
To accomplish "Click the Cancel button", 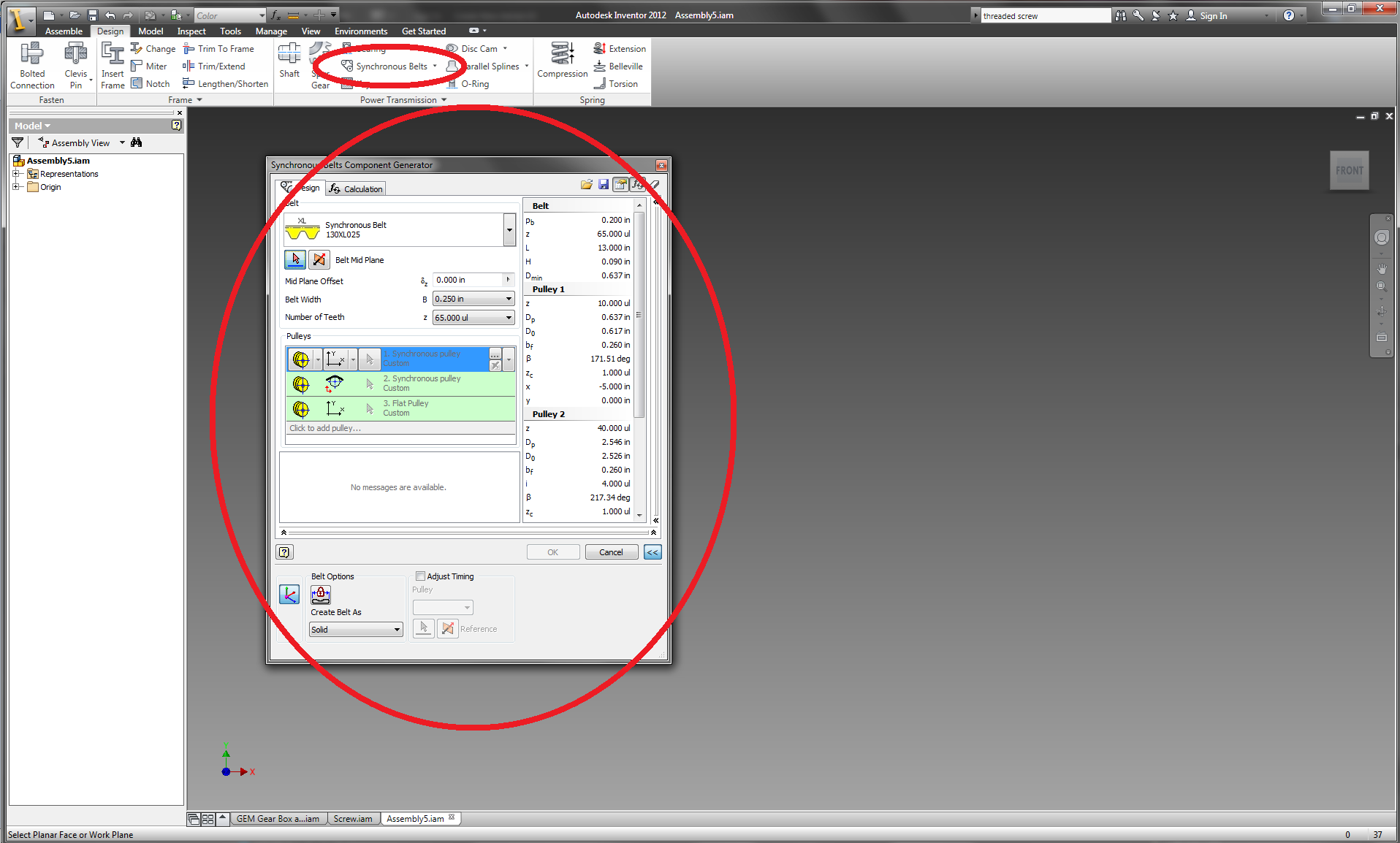I will pos(612,552).
